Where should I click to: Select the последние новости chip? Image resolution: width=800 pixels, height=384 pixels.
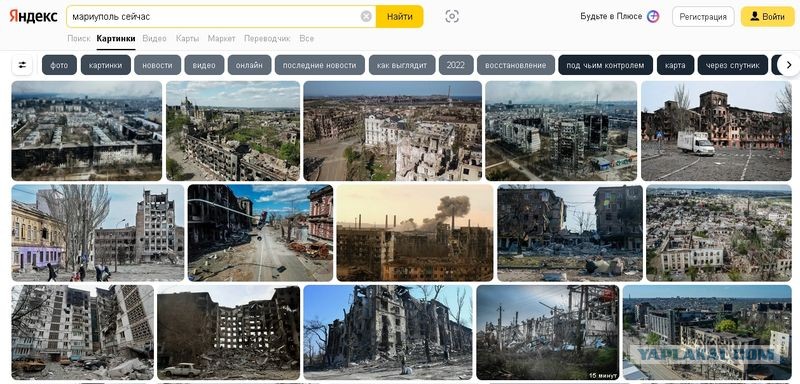(320, 65)
